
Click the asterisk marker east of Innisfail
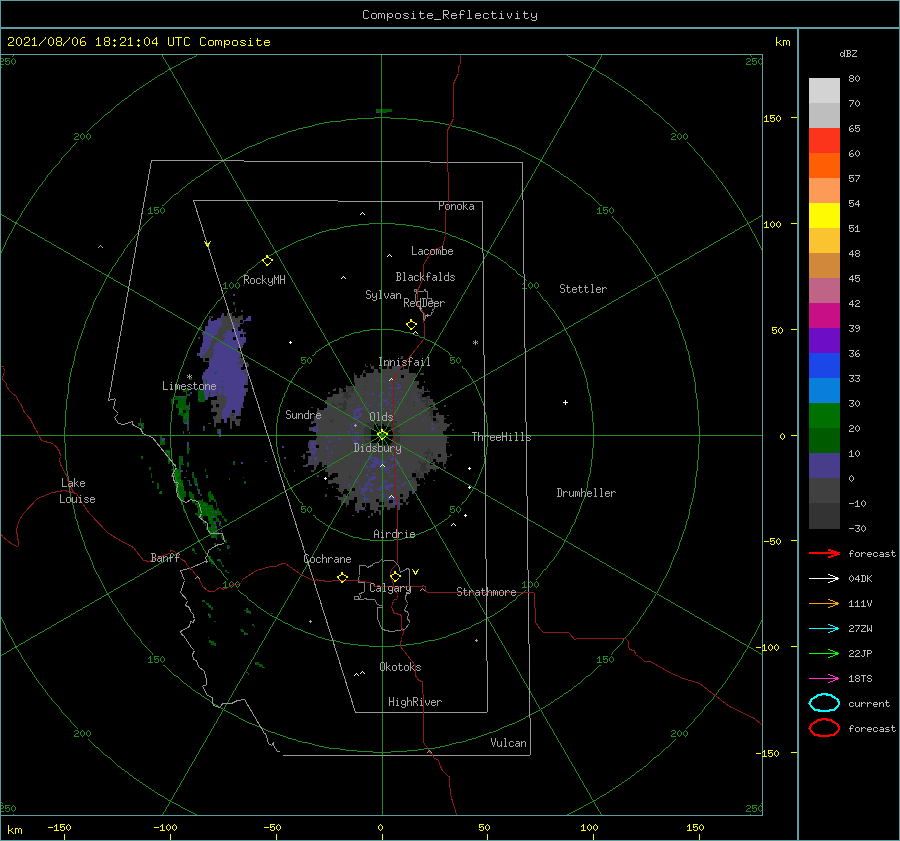(475, 343)
